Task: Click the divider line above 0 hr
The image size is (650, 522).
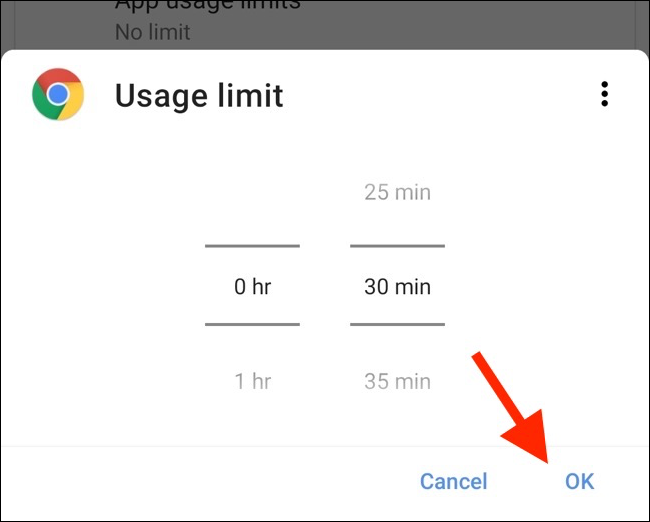Action: tap(252, 246)
